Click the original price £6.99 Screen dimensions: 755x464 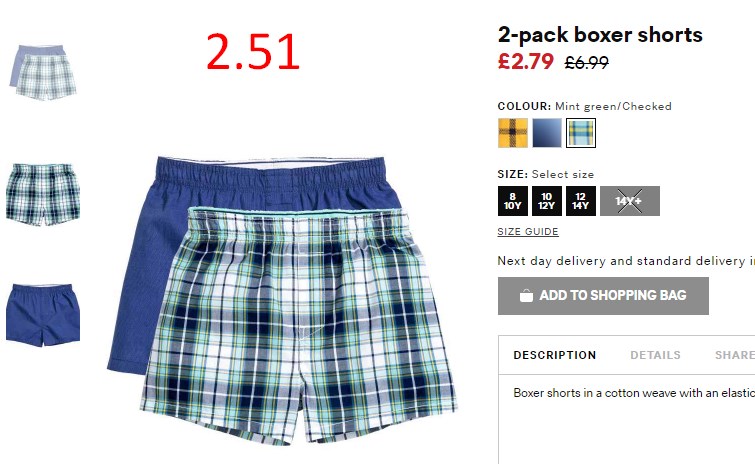click(586, 63)
